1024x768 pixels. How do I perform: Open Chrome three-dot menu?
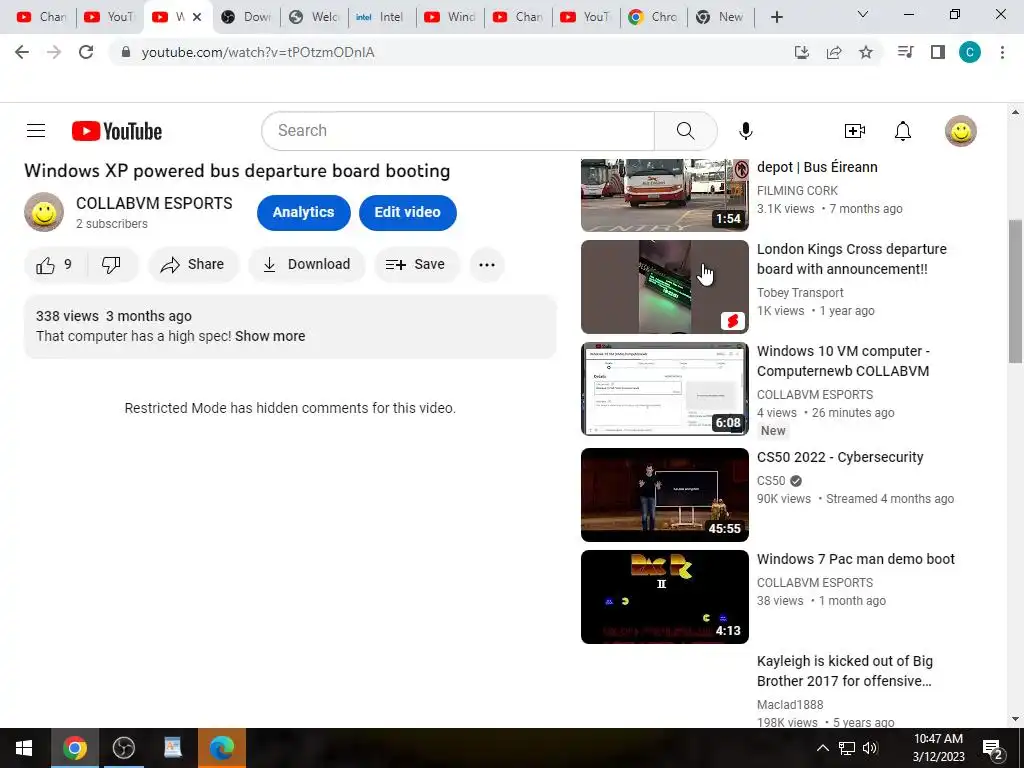[x=1002, y=52]
